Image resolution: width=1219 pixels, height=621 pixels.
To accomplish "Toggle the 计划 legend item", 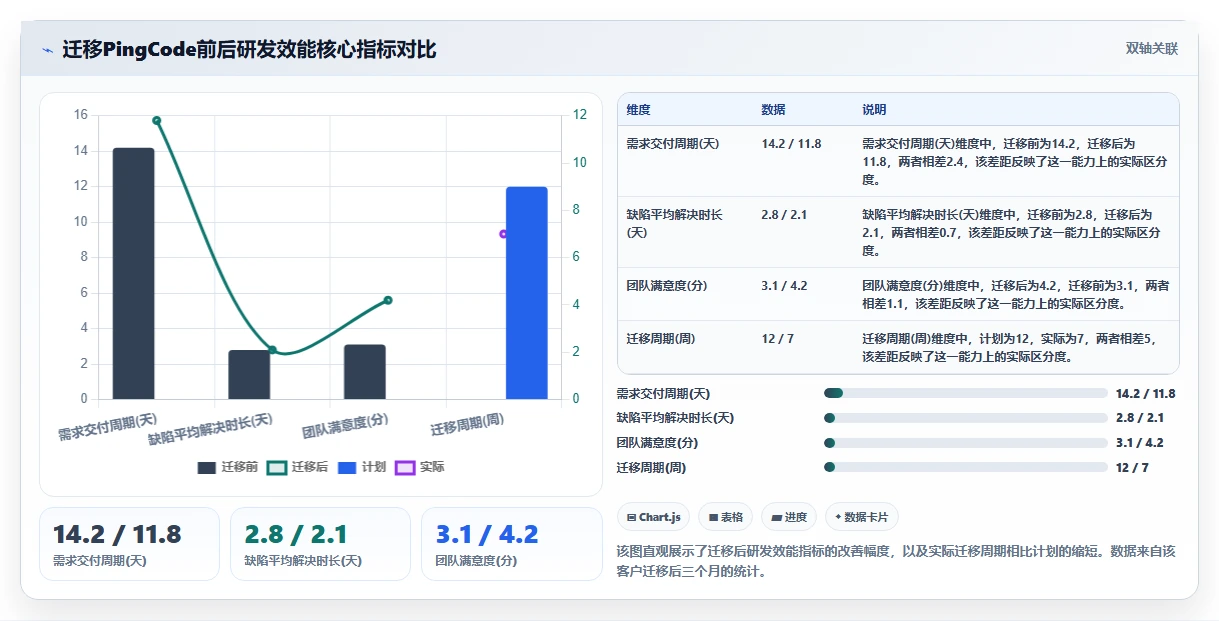I will point(362,467).
